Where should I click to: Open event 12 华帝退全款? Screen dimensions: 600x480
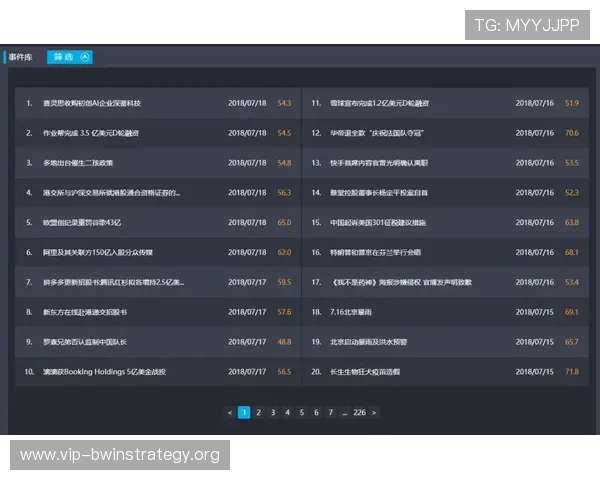click(377, 133)
